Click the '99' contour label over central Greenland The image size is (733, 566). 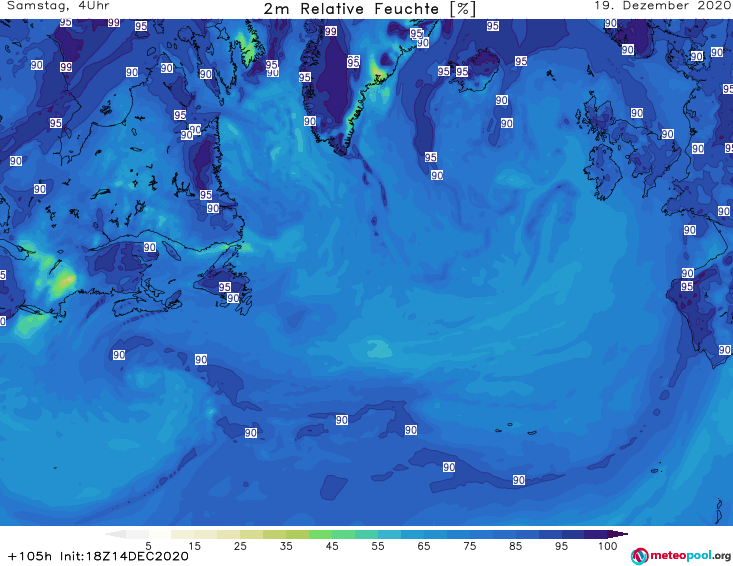coord(331,31)
